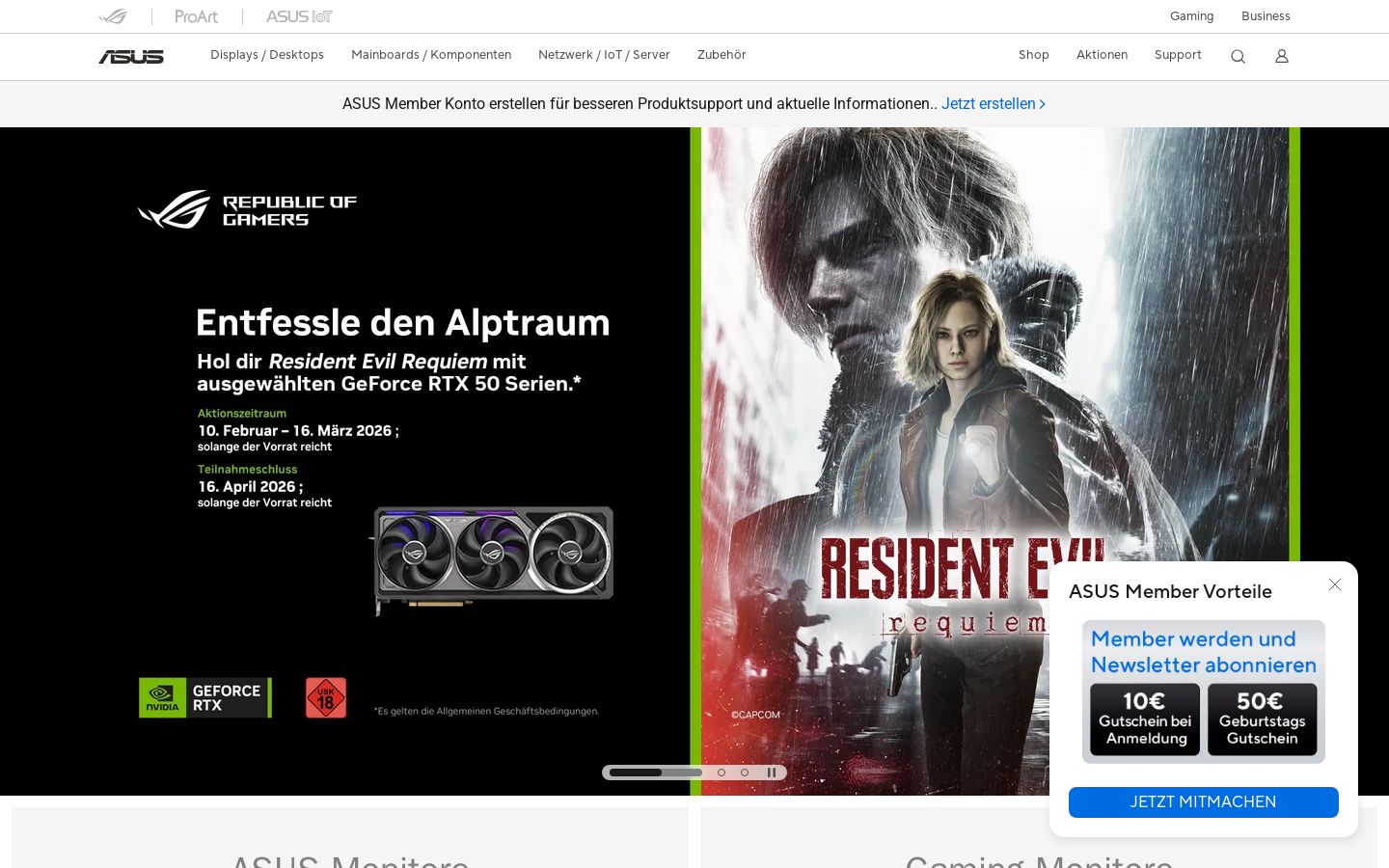Click the 10€ Gutschein bei Anmeldung tile
The image size is (1389, 868).
pos(1145,719)
